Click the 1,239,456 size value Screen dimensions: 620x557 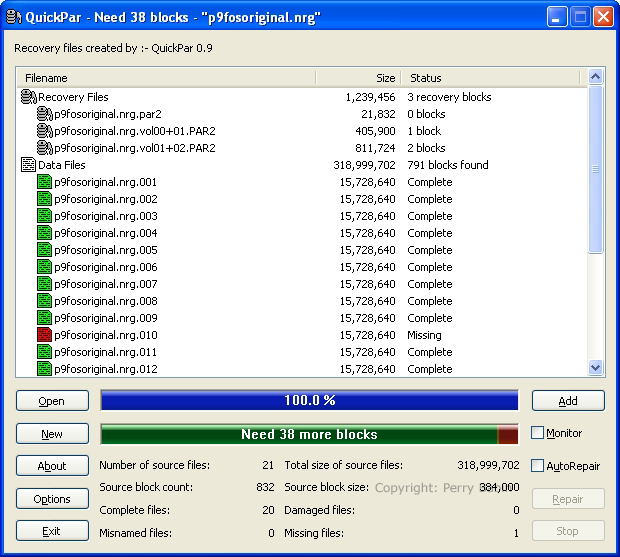(370, 97)
